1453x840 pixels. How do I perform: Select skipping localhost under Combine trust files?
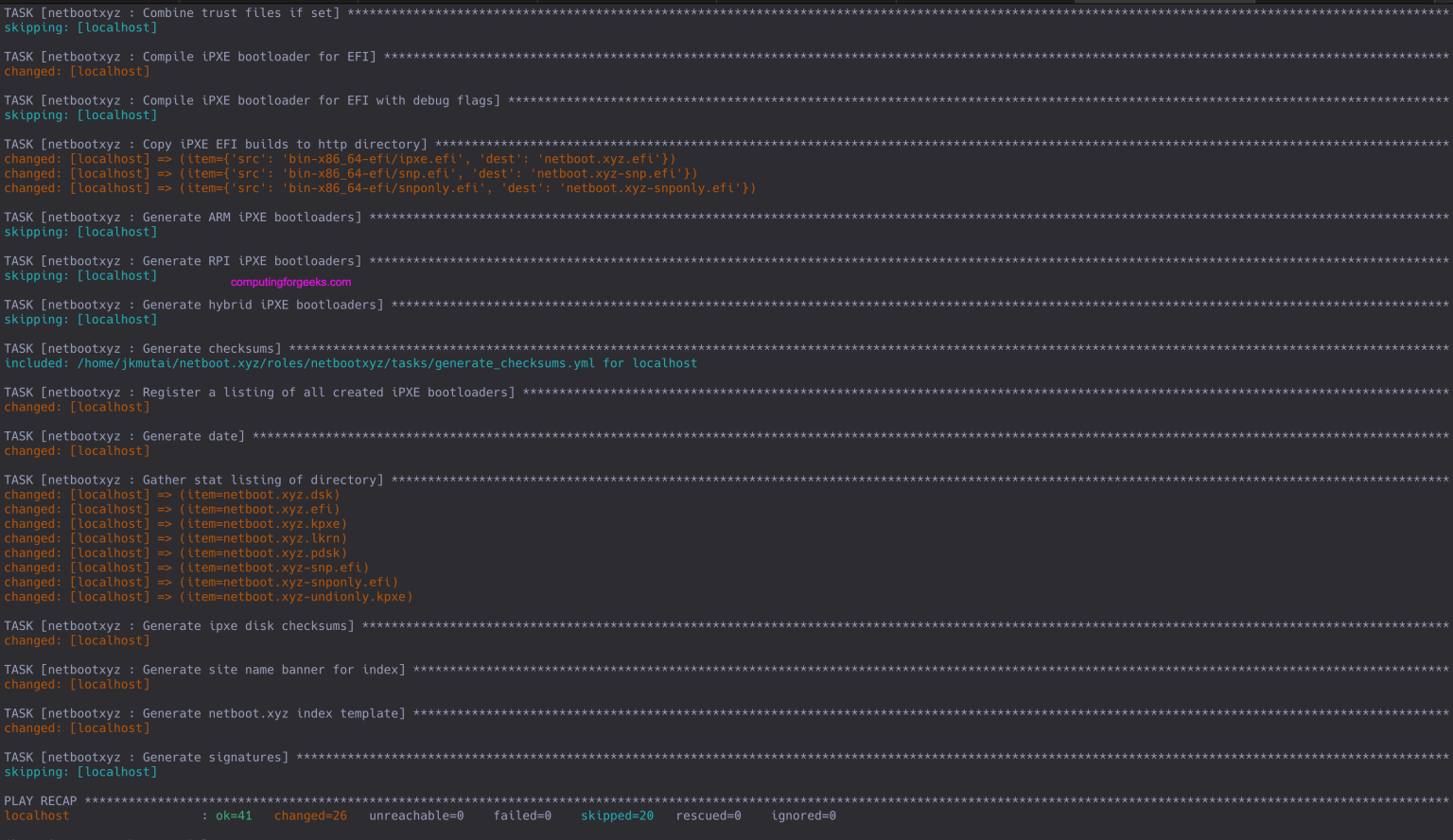(x=80, y=27)
